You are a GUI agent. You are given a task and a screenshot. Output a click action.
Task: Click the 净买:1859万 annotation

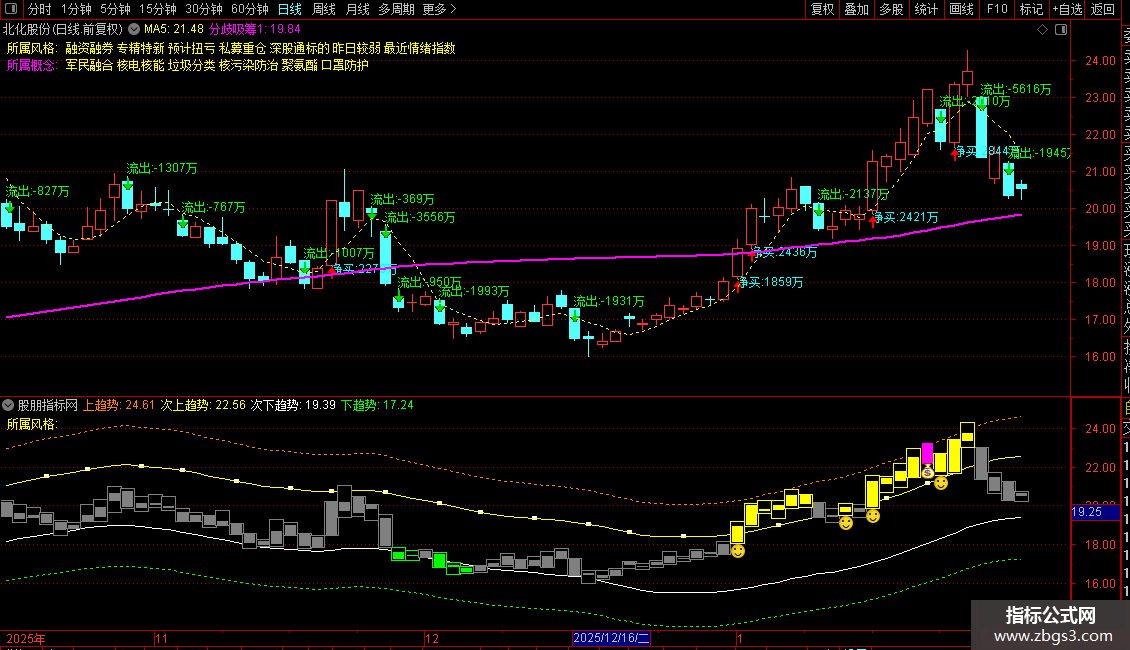tap(770, 282)
